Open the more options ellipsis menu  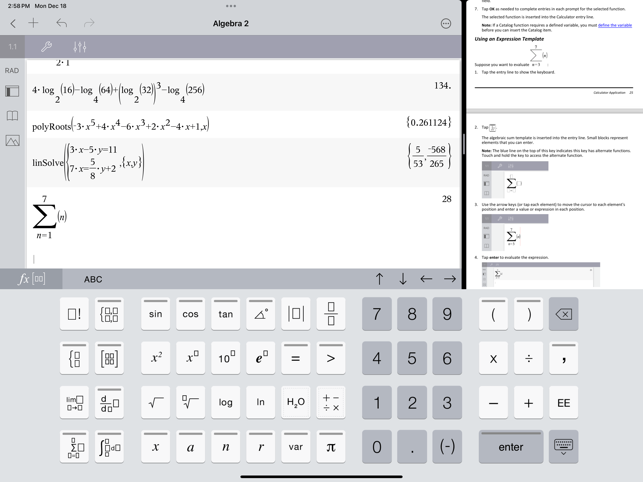(446, 23)
